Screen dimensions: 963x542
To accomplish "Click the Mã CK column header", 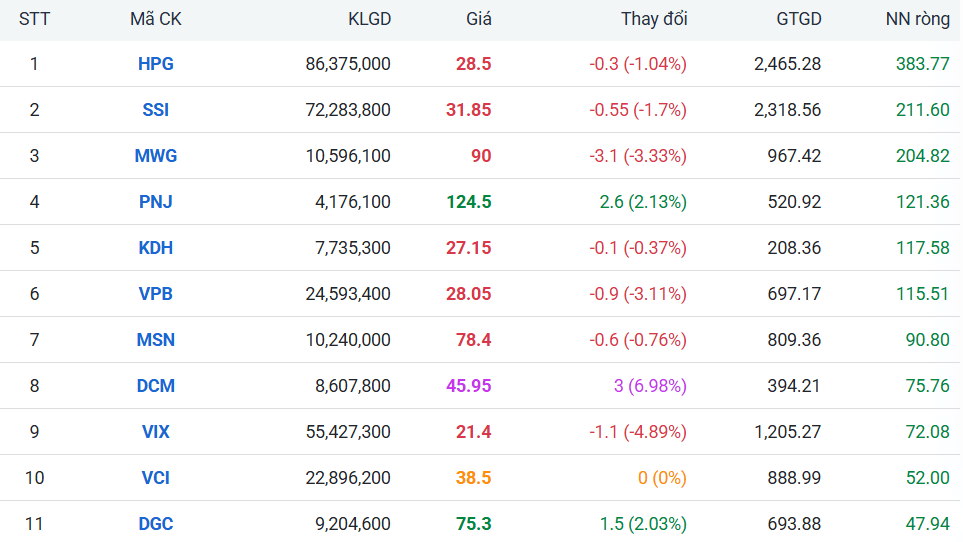I will coord(155,19).
